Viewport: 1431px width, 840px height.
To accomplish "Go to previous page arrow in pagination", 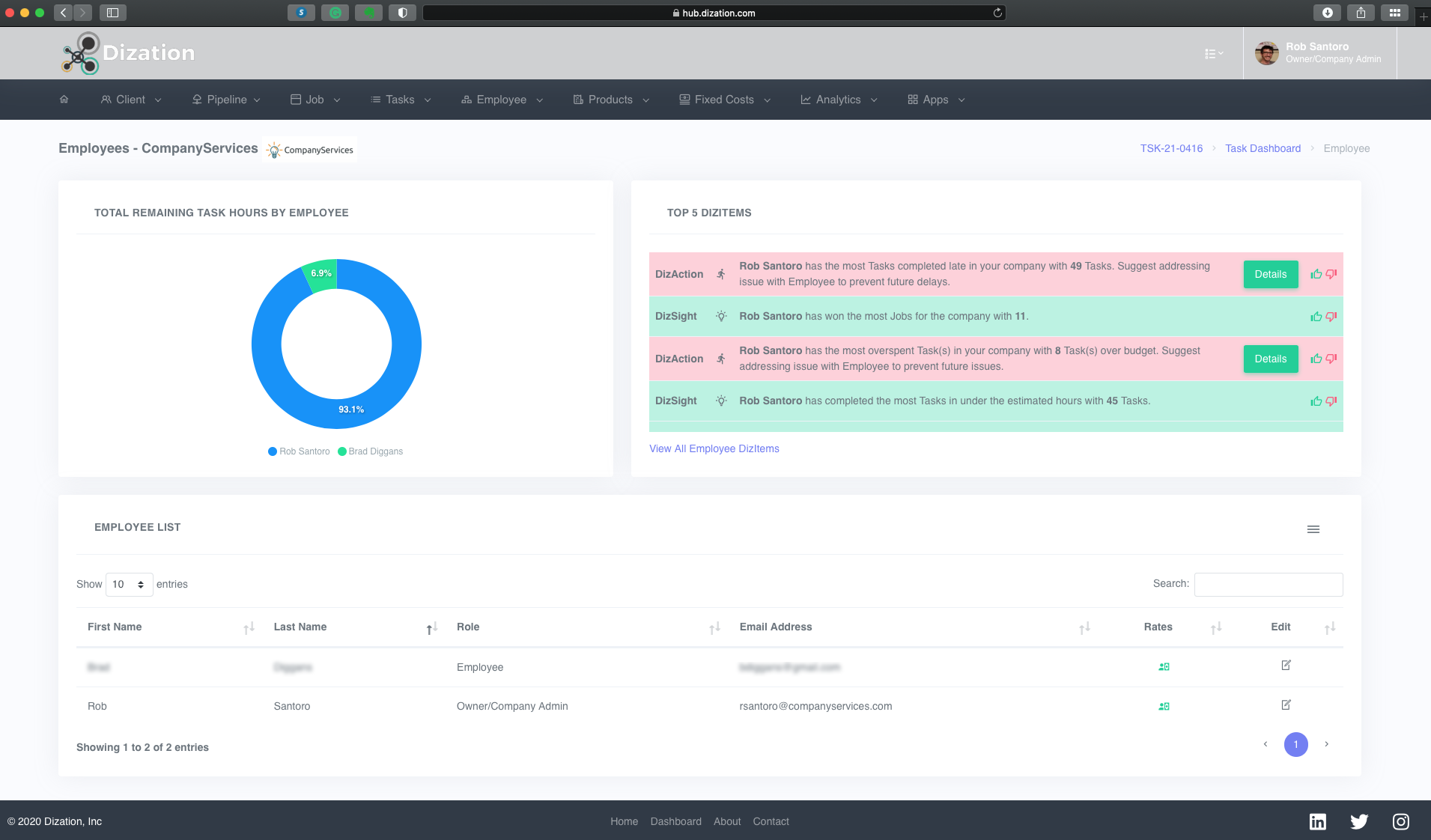I will pos(1266,744).
